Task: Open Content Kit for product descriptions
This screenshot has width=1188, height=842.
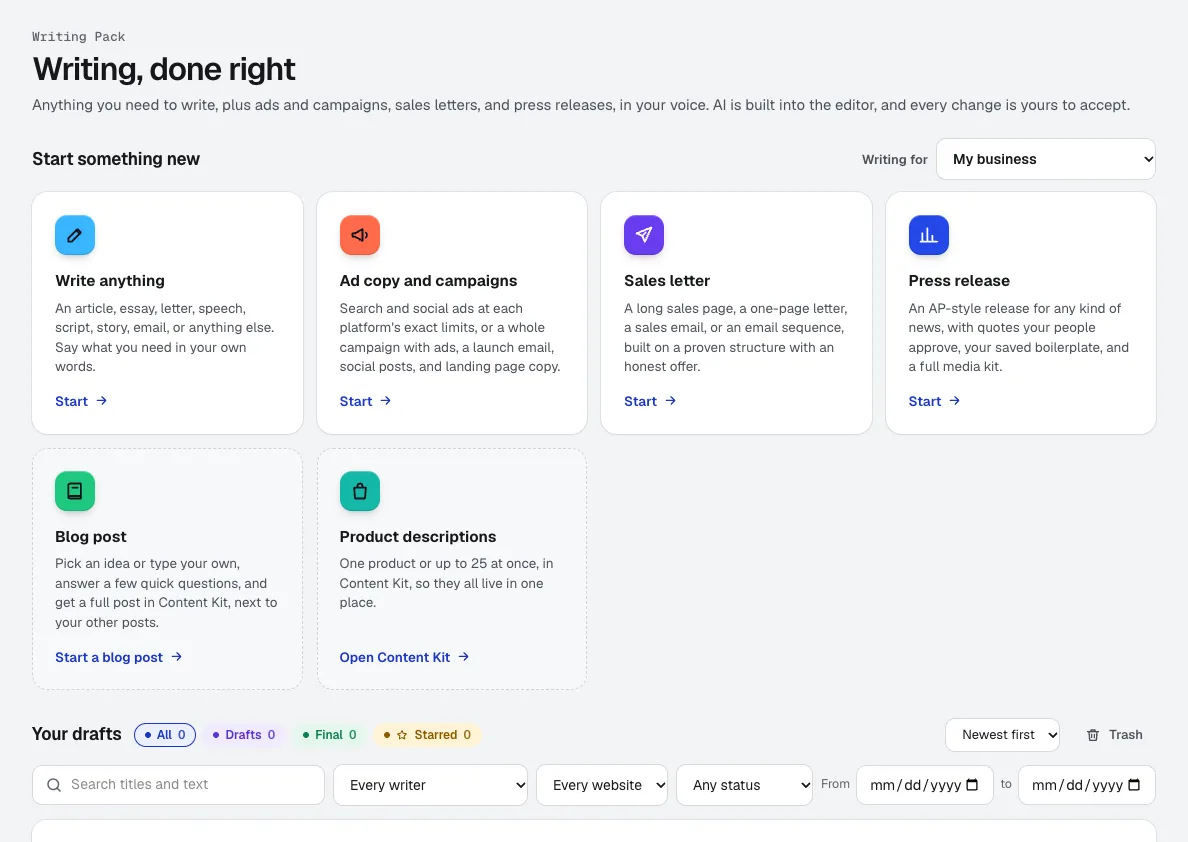Action: [405, 657]
